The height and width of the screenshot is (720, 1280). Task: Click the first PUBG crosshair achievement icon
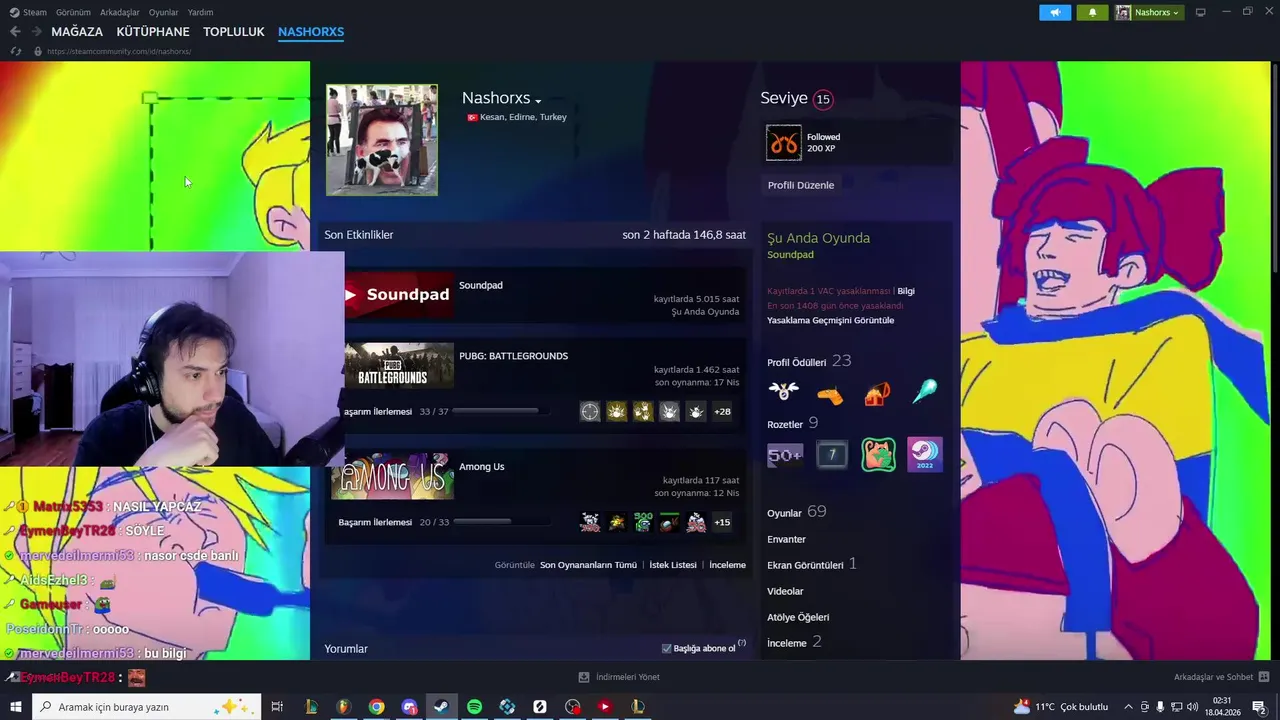[x=590, y=411]
